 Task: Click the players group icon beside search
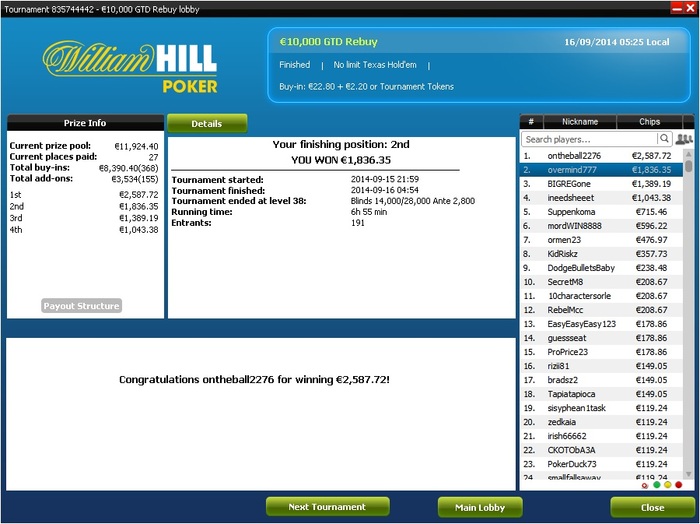click(683, 139)
